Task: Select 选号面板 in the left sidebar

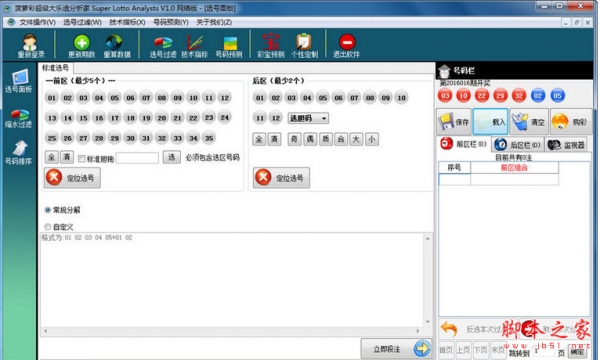Action: pos(19,80)
